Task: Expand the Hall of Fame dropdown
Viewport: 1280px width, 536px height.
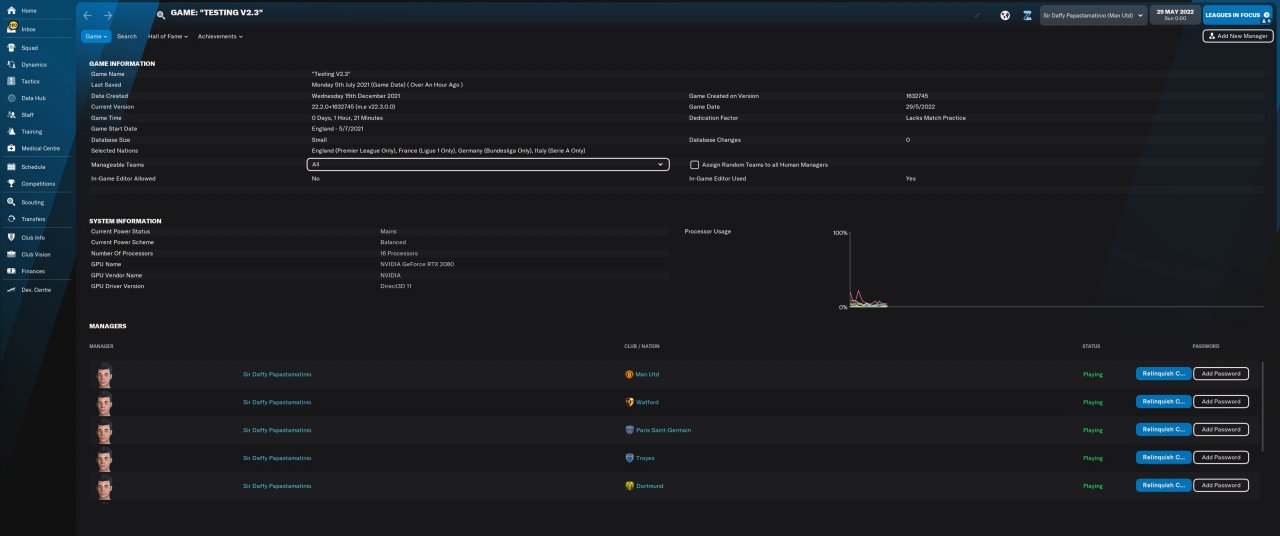Action: tap(169, 36)
